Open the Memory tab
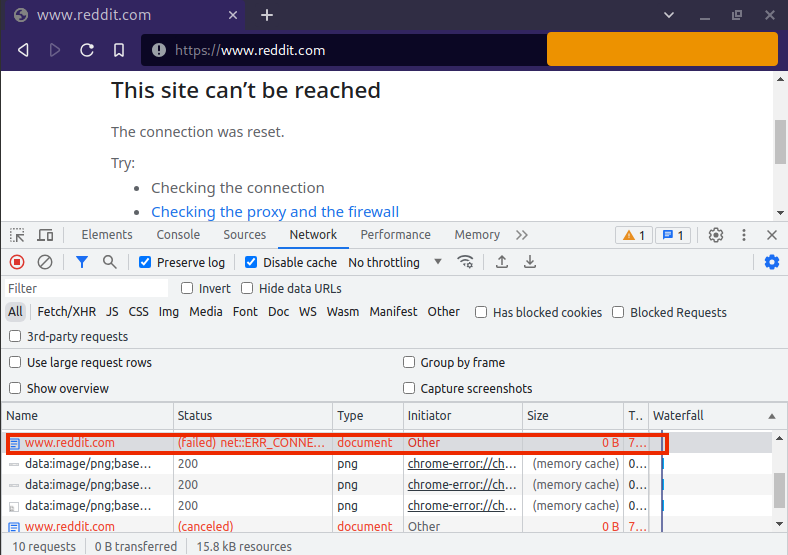The height and width of the screenshot is (555, 788). tap(477, 235)
